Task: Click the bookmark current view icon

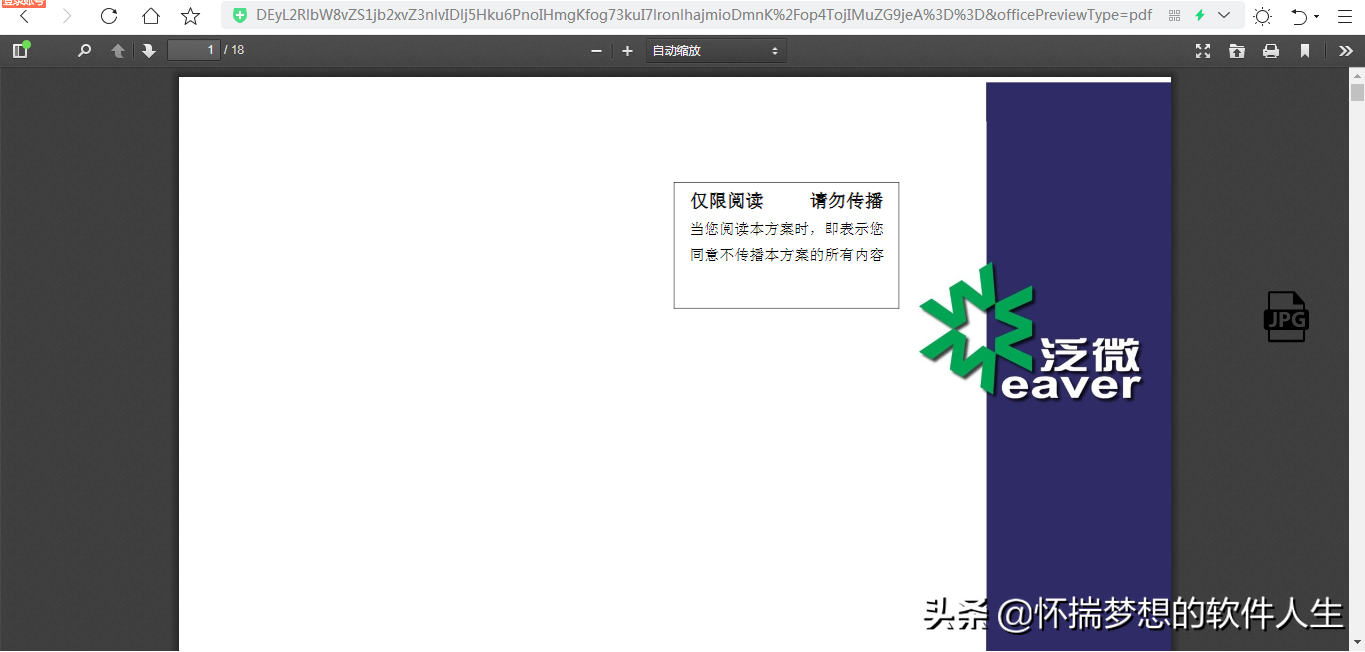Action: pyautogui.click(x=1305, y=51)
